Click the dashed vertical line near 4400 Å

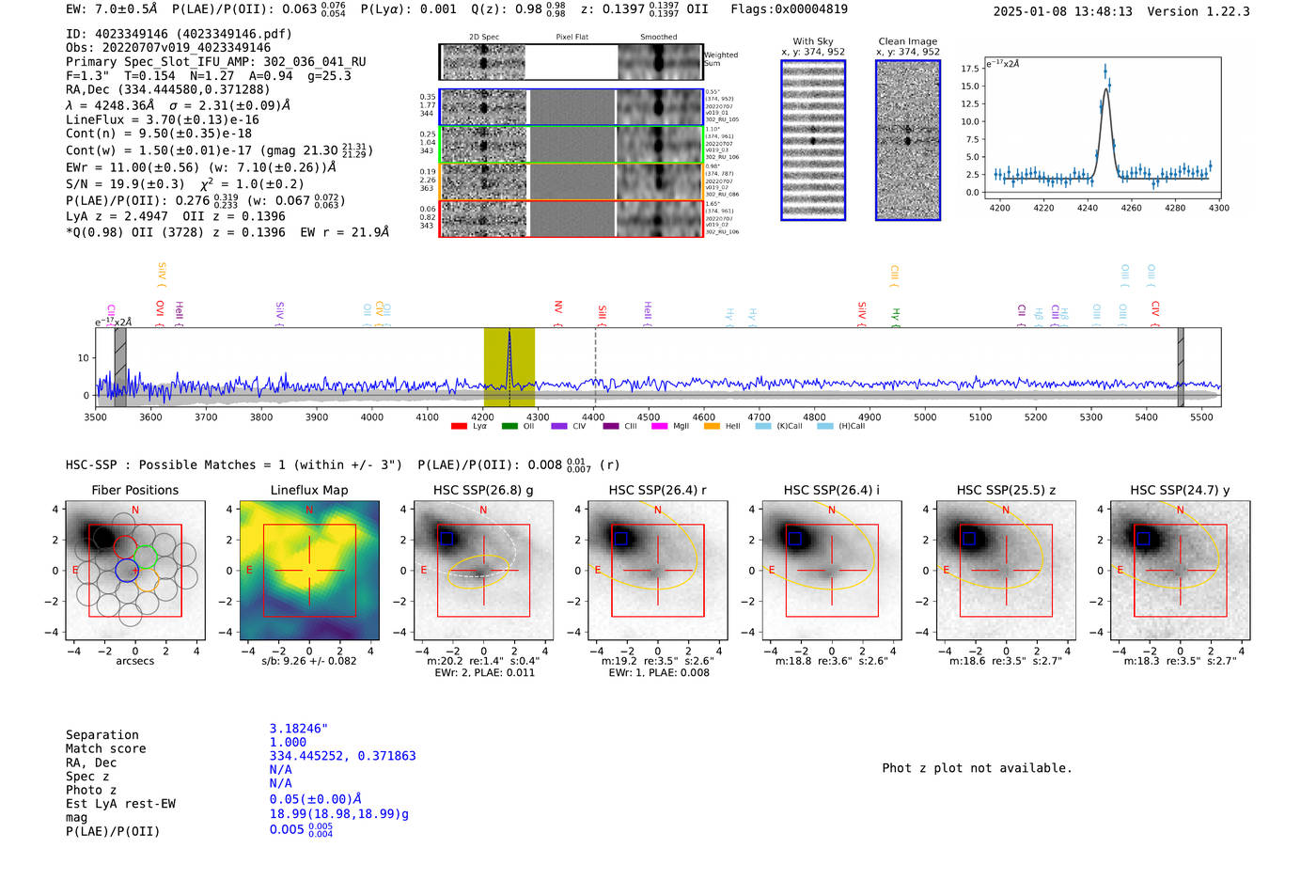point(595,368)
